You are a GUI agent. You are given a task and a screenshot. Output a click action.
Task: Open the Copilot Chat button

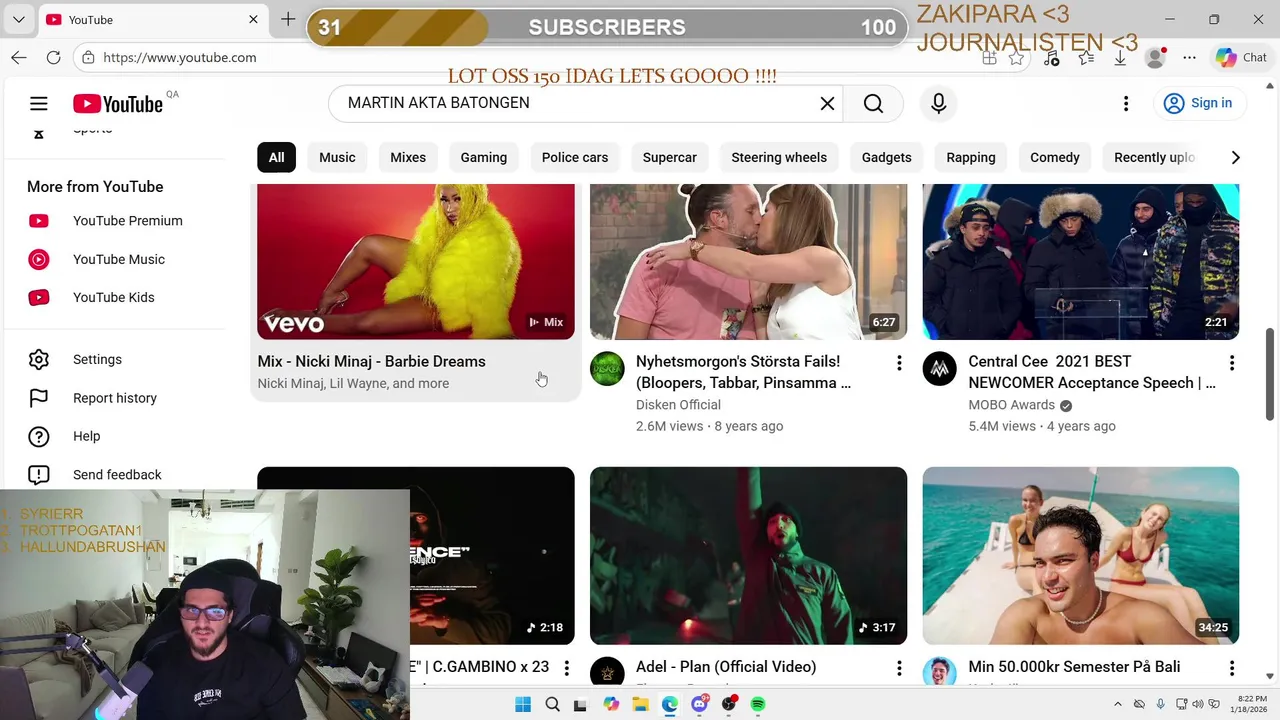[1241, 57]
